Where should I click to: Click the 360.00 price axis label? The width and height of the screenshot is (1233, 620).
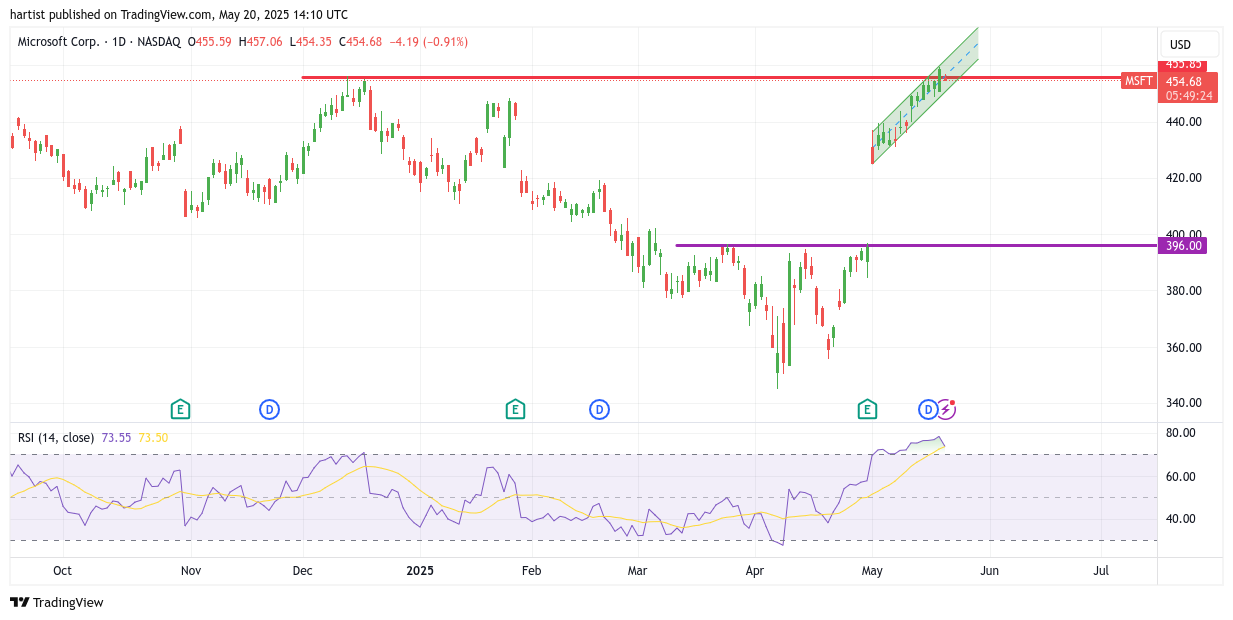pyautogui.click(x=1182, y=347)
